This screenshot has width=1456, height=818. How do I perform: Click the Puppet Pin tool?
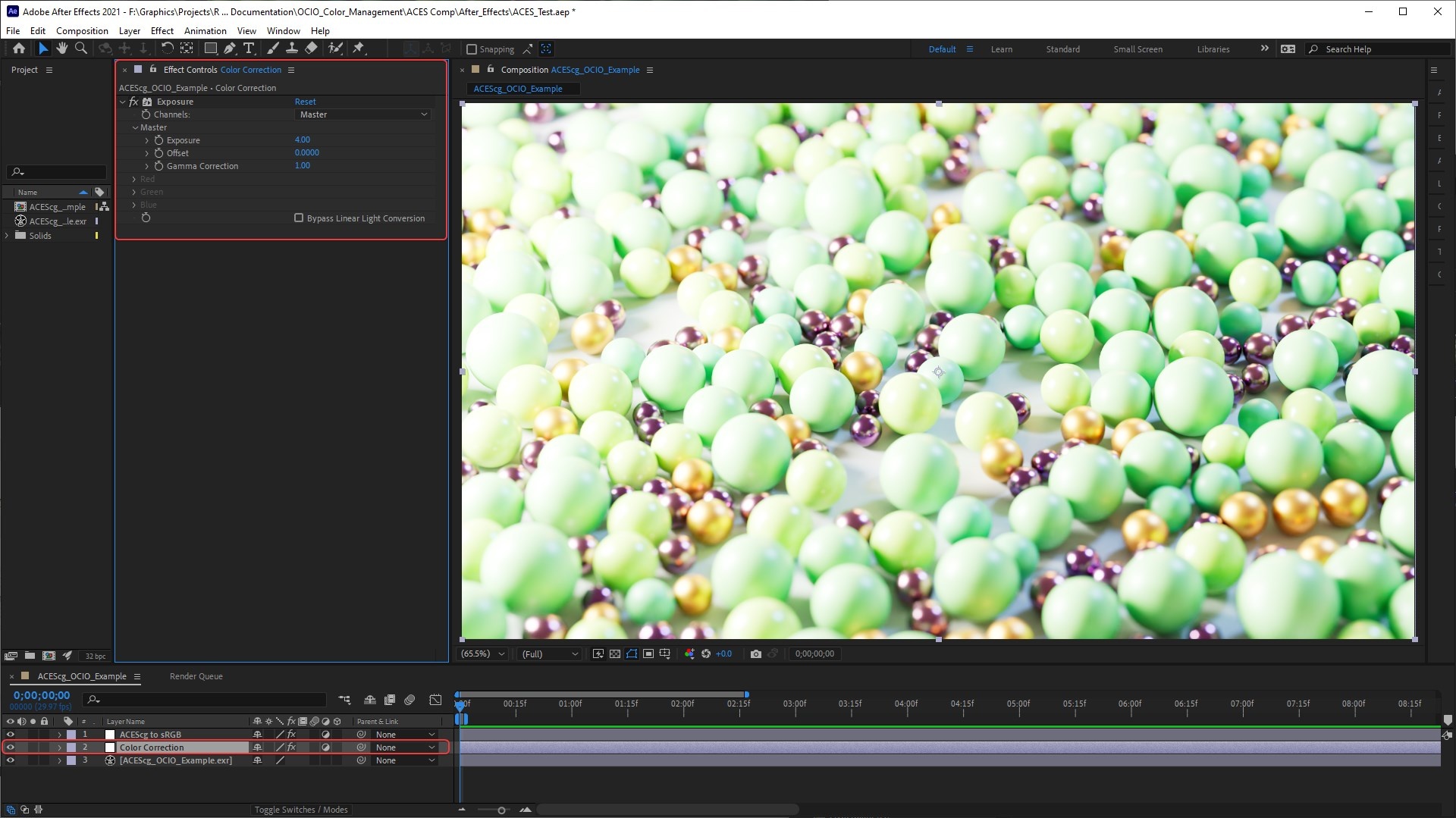click(359, 49)
